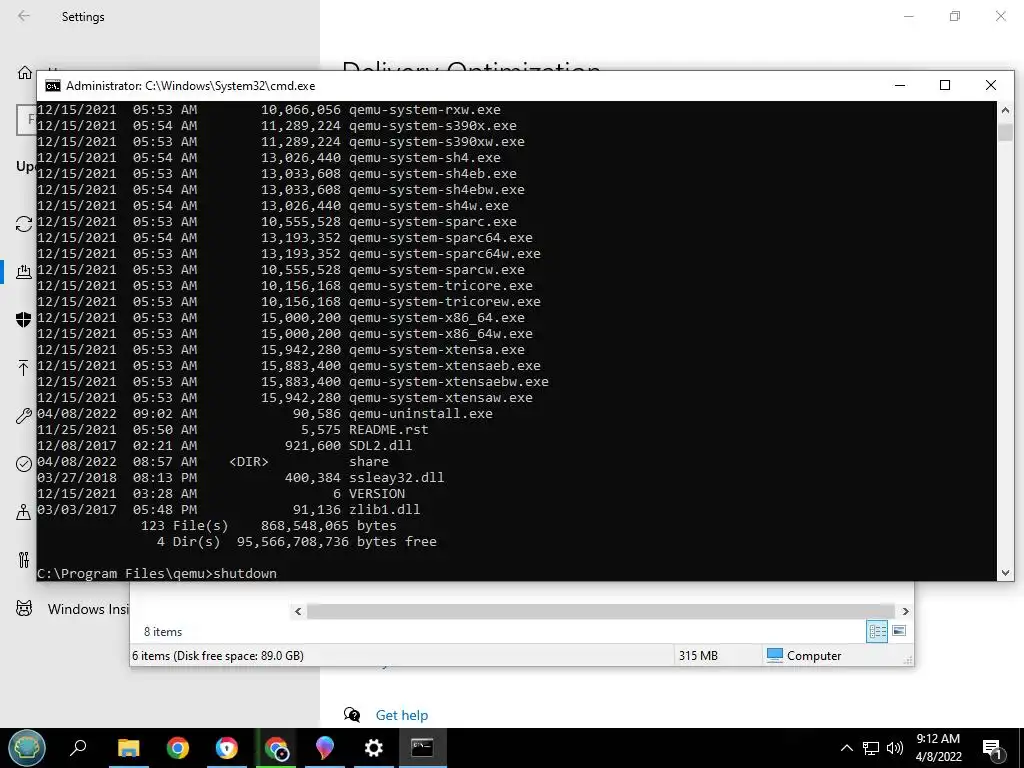This screenshot has height=768, width=1024.
Task: Click Computer label in Explorer status bar
Action: [x=814, y=656]
